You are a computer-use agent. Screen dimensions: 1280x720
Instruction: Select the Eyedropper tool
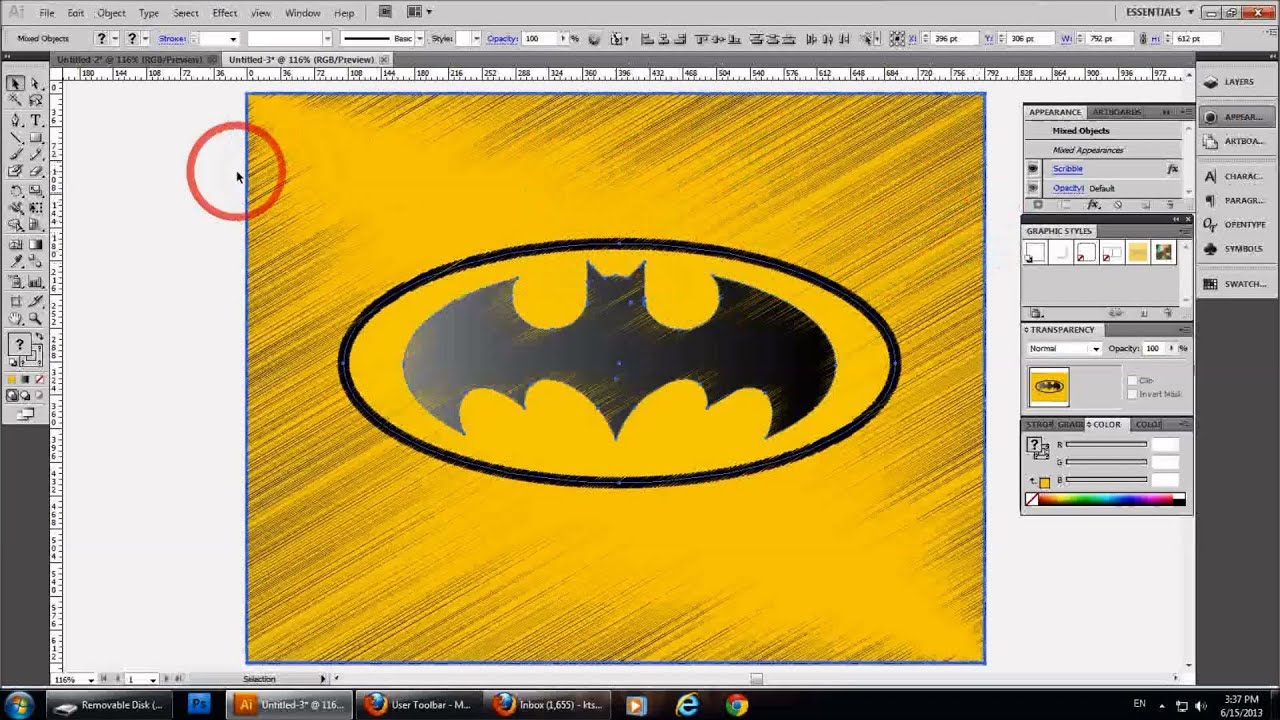16,262
